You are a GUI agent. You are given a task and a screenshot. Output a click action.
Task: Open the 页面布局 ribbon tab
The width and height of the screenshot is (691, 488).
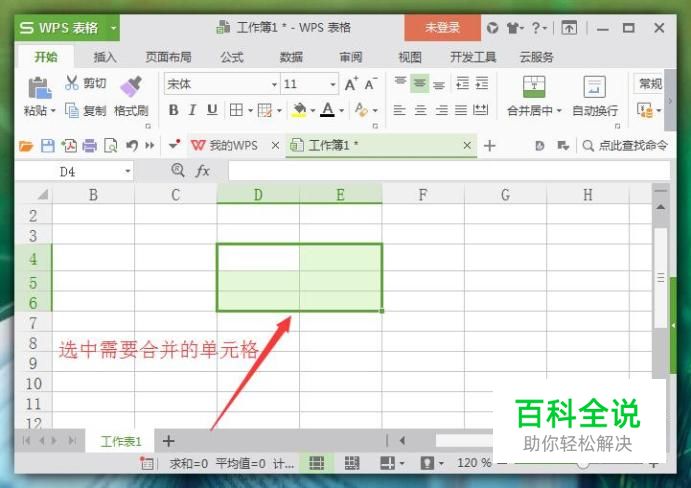click(168, 57)
